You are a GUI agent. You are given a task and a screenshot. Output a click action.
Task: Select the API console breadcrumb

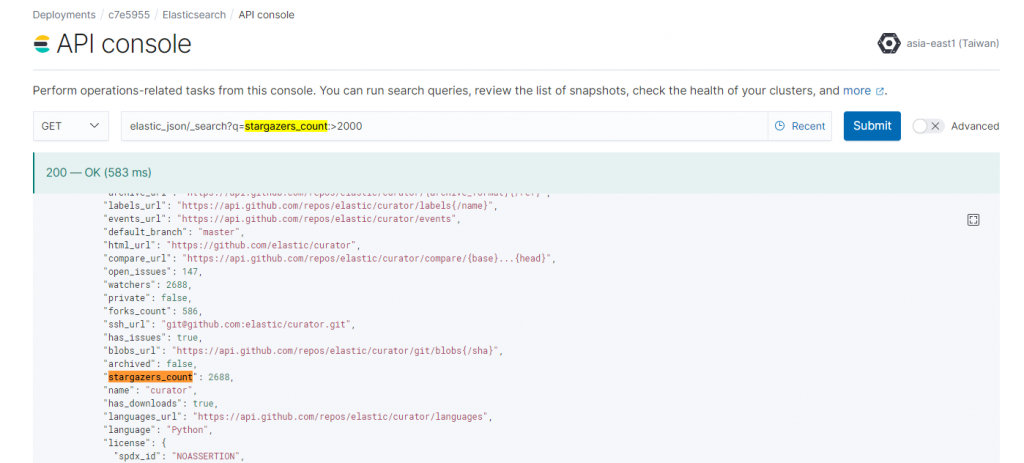pos(266,14)
